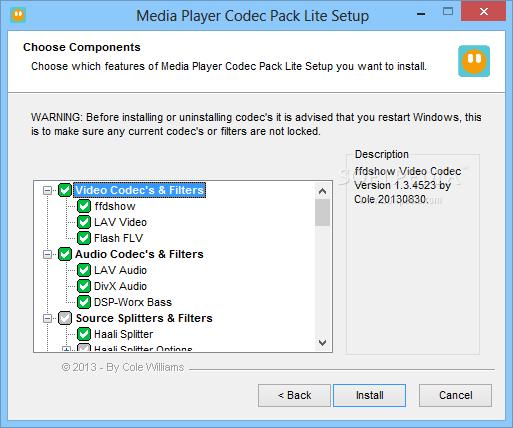This screenshot has width=513, height=428.
Task: Uncheck the DSP-Worx Bass checkbox
Action: coord(84,302)
